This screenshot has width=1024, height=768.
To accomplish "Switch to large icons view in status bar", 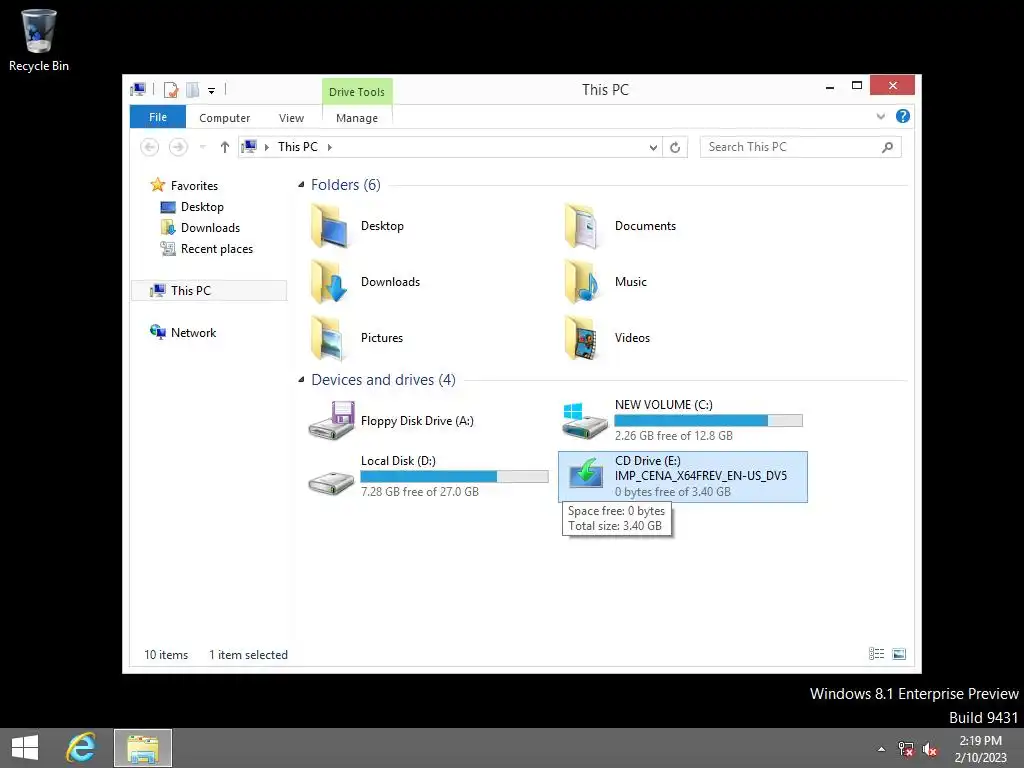I will (x=899, y=654).
